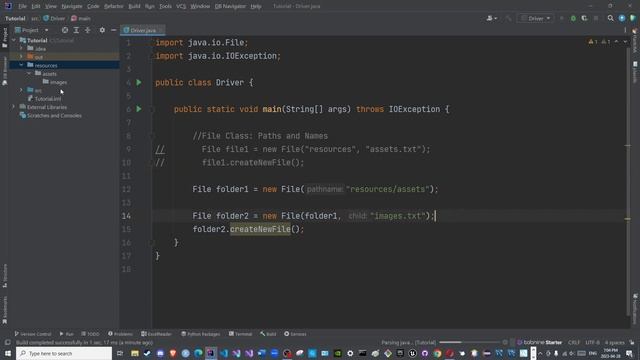
Task: Open the Python Packages tool window
Action: pos(201,334)
